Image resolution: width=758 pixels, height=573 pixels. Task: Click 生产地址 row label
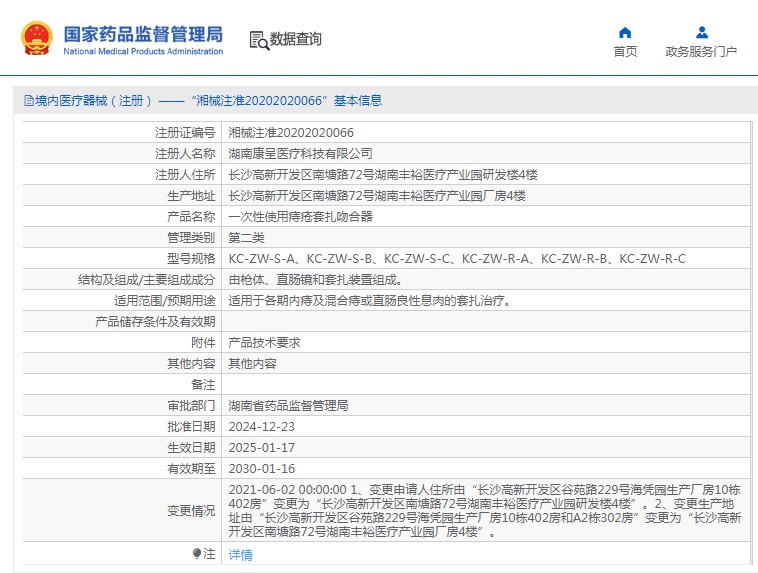pos(191,196)
